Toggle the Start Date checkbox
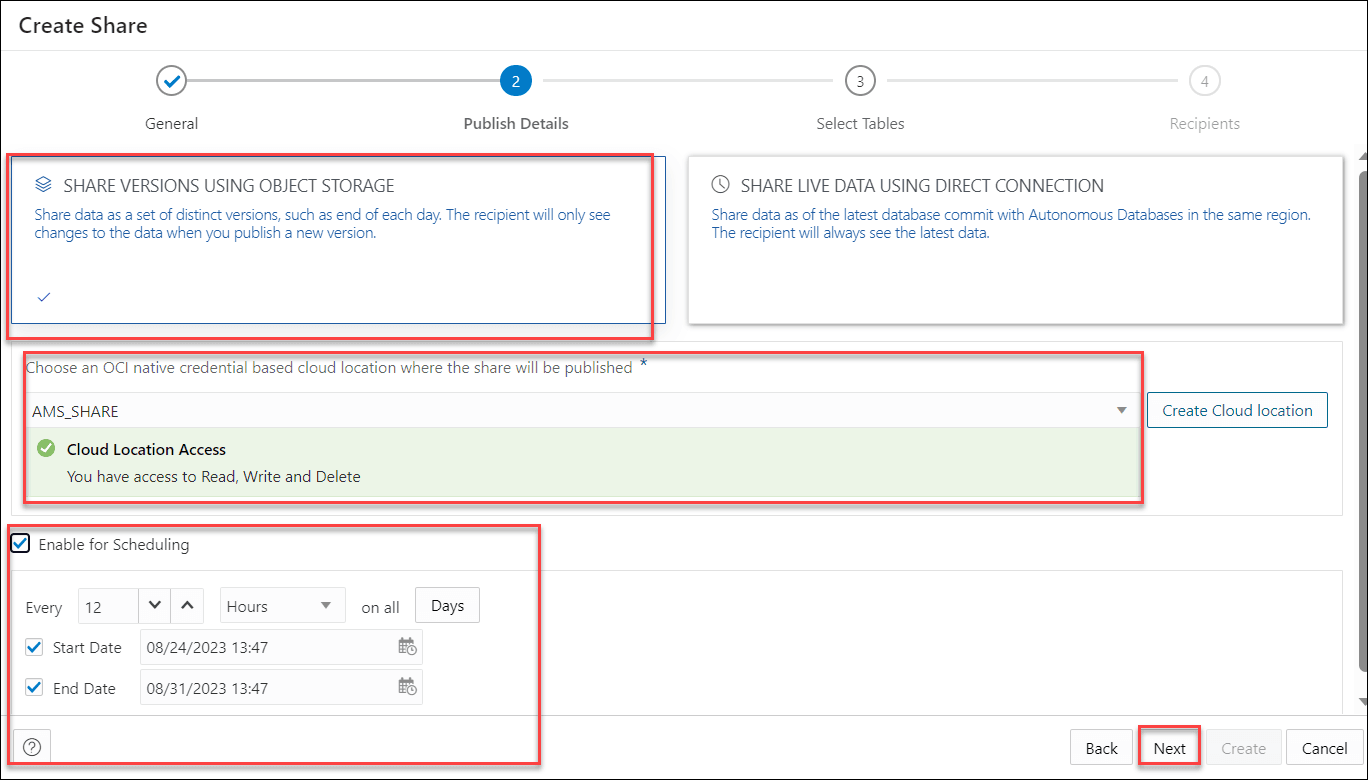Viewport: 1368px width, 780px height. tap(33, 646)
